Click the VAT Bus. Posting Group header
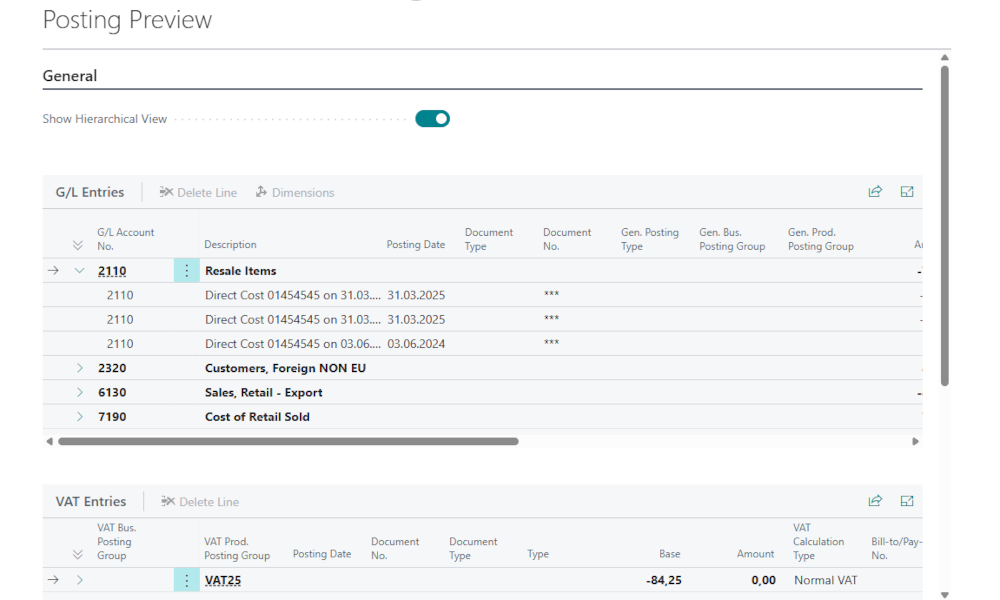The width and height of the screenshot is (1000, 600). 117,541
